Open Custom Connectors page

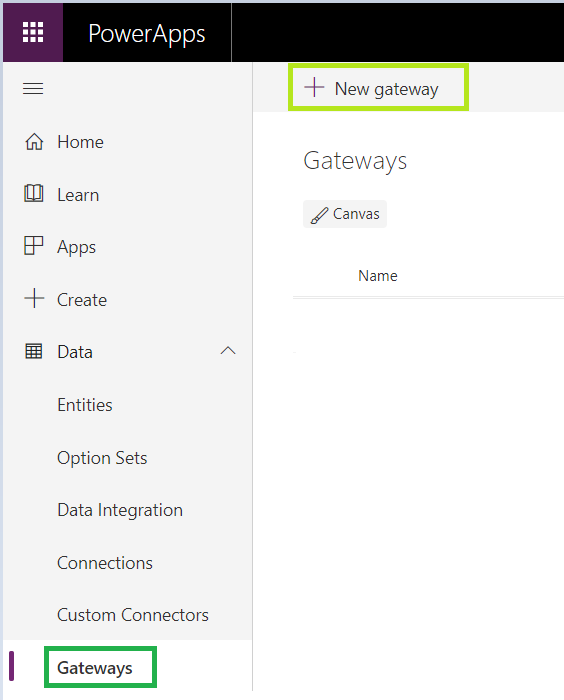click(x=133, y=615)
